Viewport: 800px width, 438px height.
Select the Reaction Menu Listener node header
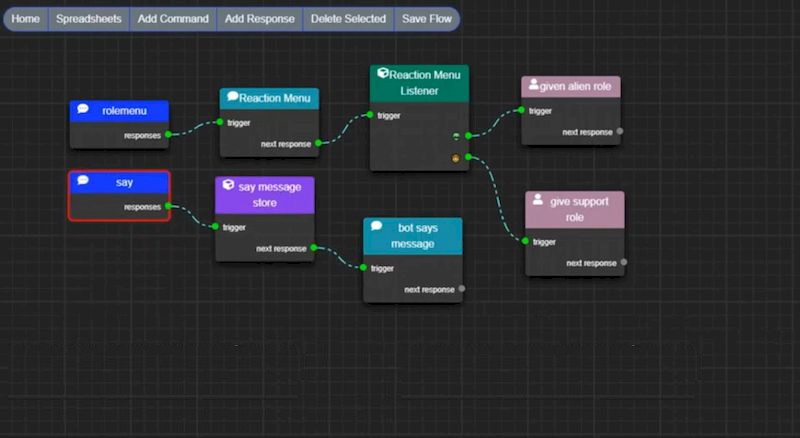(x=419, y=83)
